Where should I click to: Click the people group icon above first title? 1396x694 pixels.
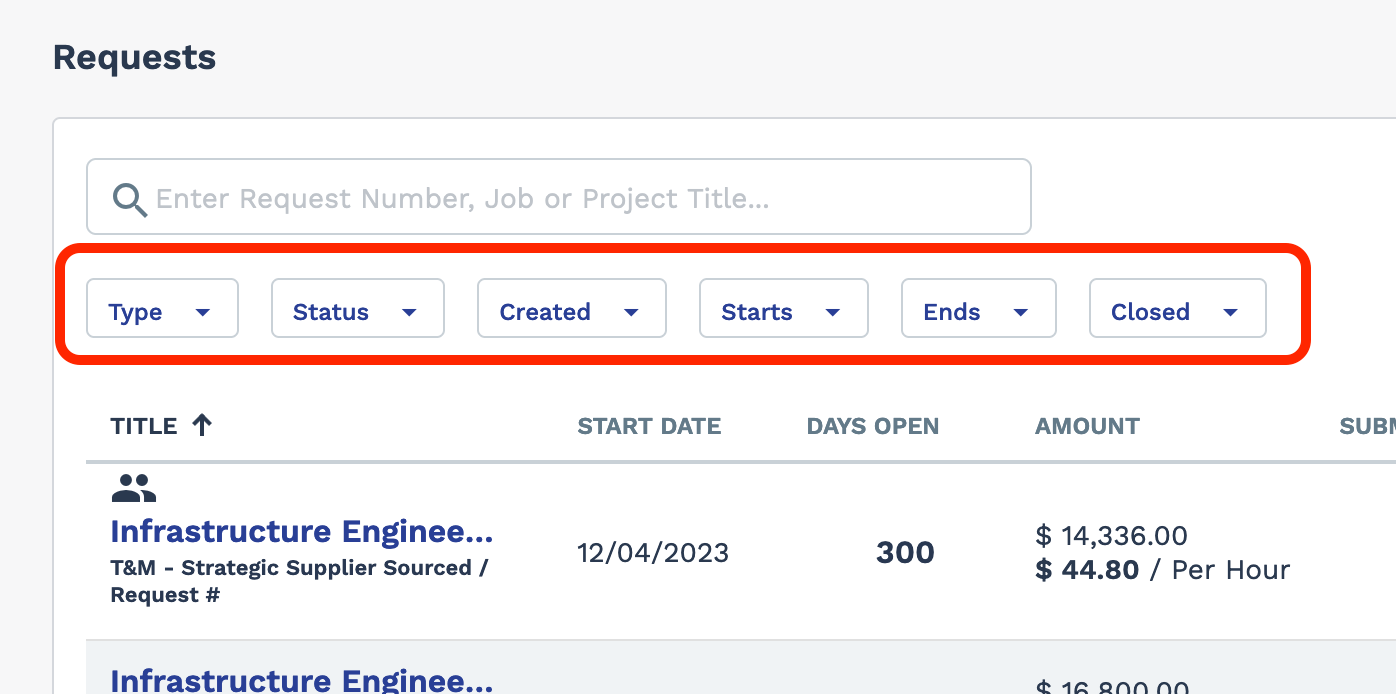pos(133,488)
